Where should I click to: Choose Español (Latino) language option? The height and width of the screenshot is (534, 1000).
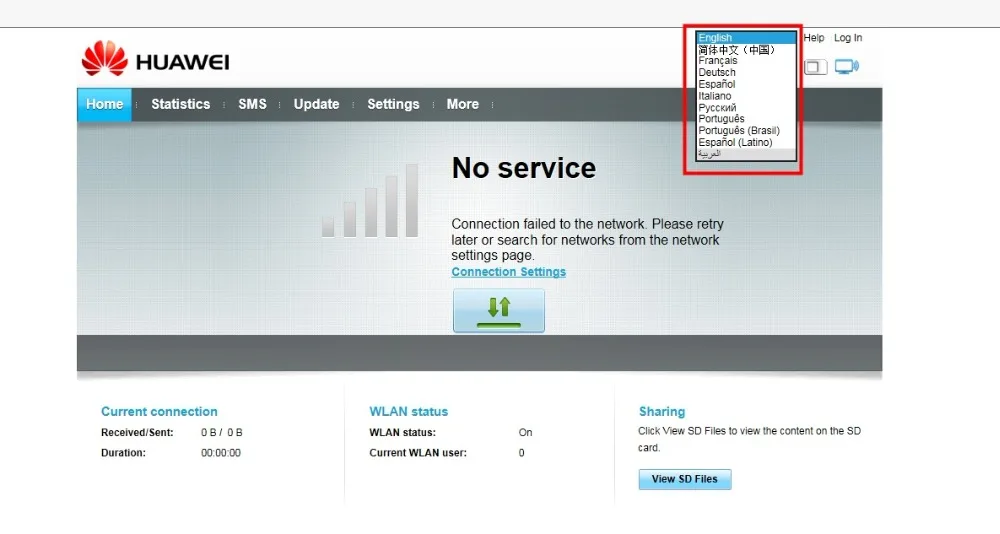[746, 142]
